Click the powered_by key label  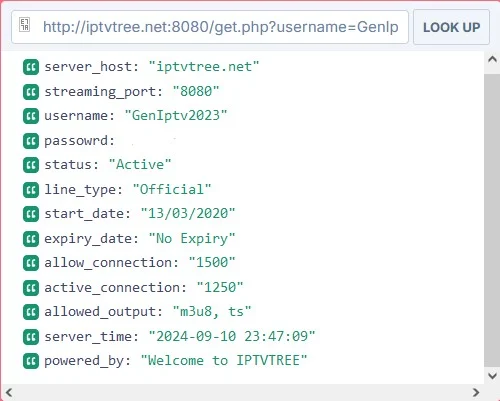(87, 361)
